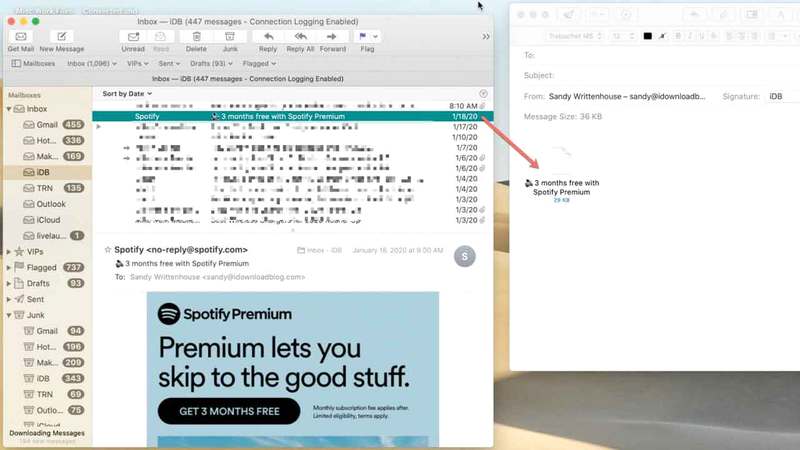Click the Get Mail envelope icon

tap(20, 37)
